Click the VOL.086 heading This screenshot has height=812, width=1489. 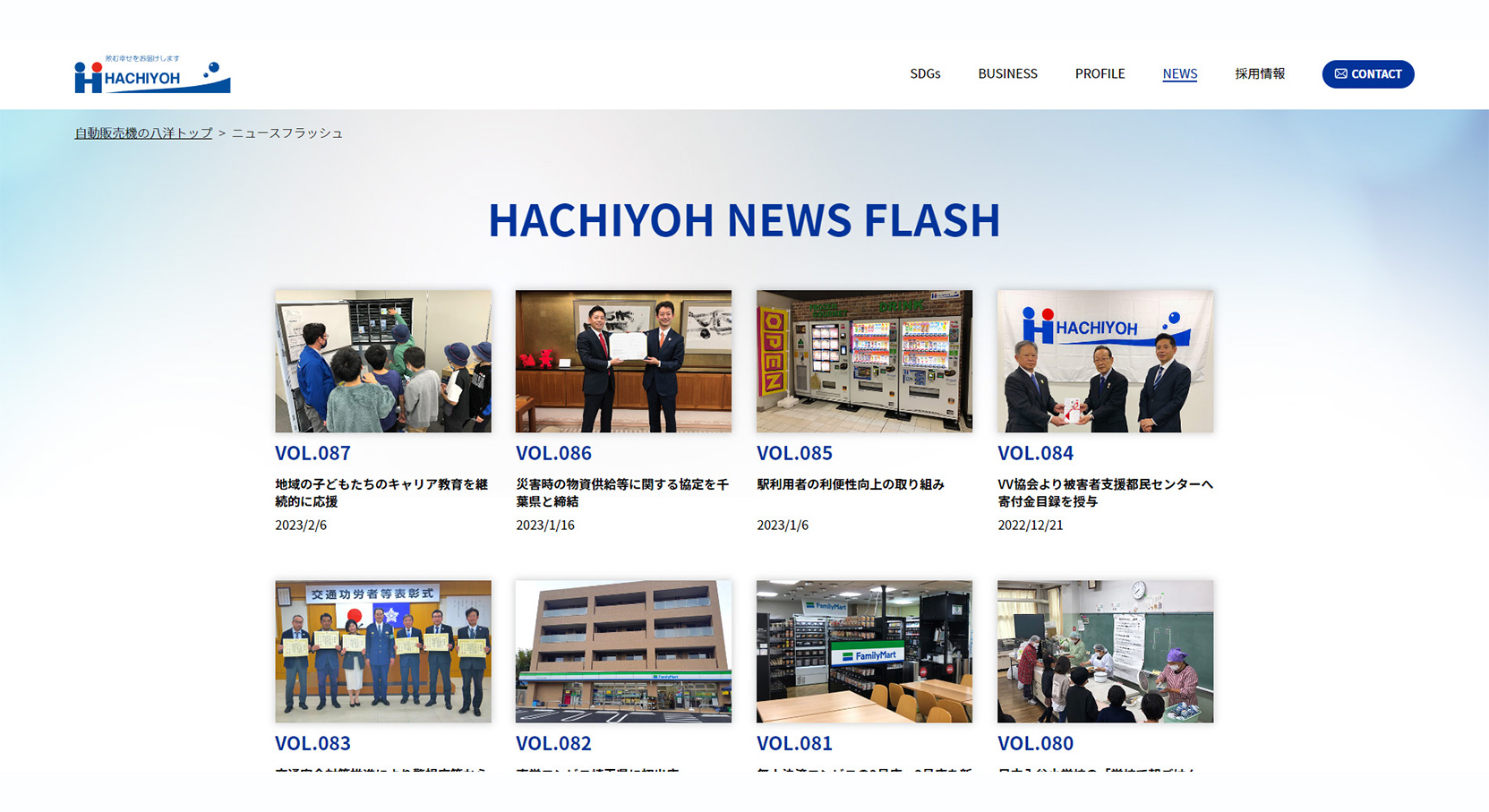(x=553, y=453)
